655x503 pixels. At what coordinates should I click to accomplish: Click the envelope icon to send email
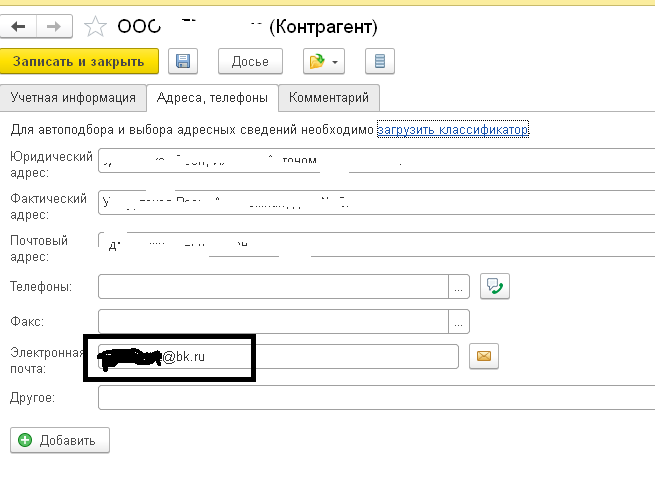484,356
